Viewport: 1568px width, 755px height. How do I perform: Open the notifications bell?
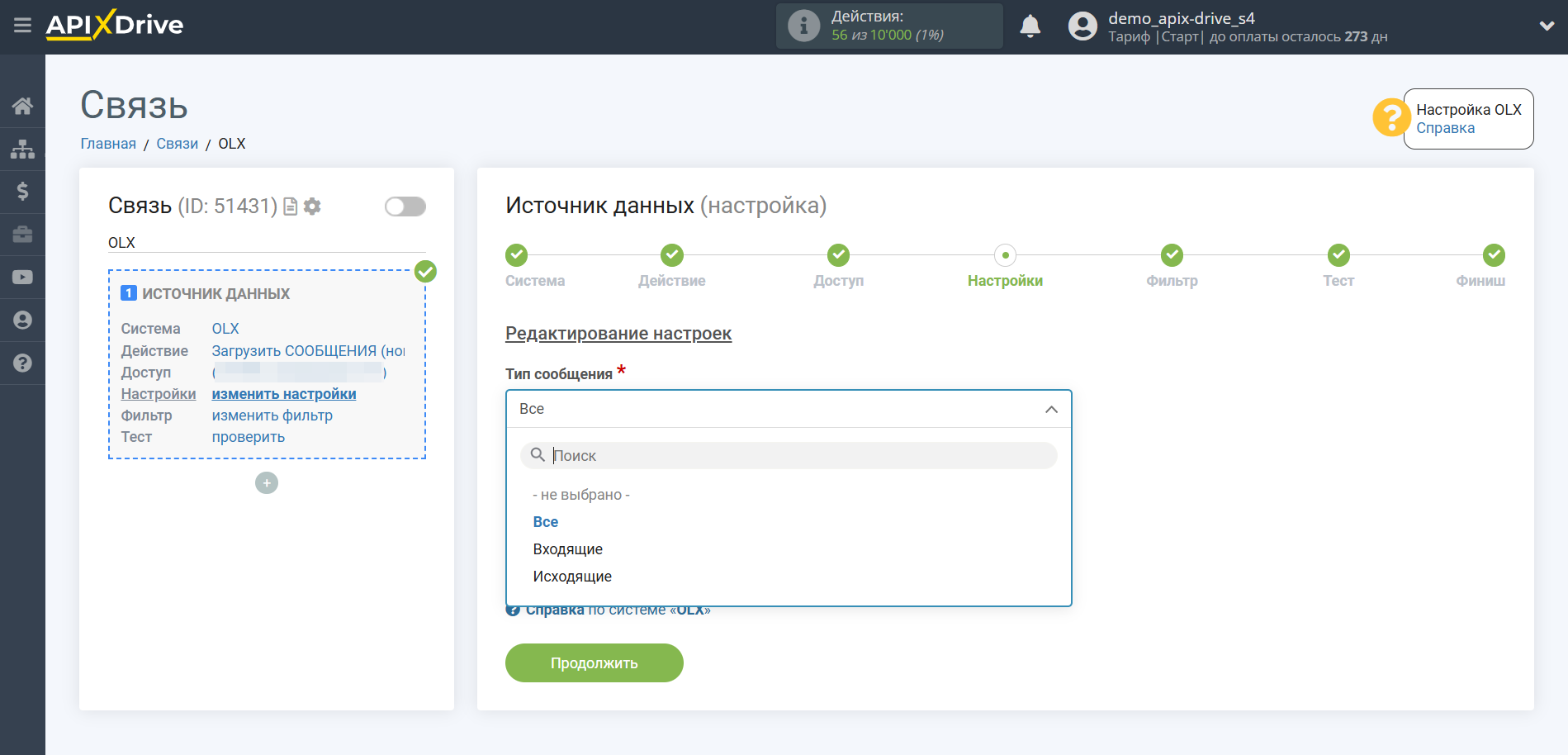click(1030, 26)
